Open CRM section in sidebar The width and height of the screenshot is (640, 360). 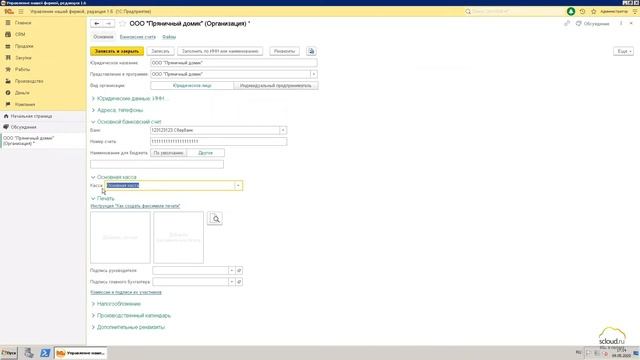19,34
